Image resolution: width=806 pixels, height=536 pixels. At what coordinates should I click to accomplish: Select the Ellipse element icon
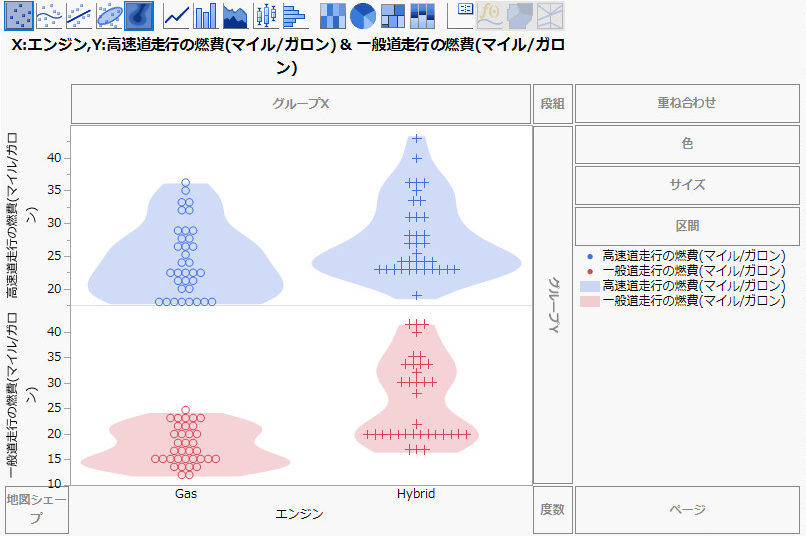coord(109,15)
